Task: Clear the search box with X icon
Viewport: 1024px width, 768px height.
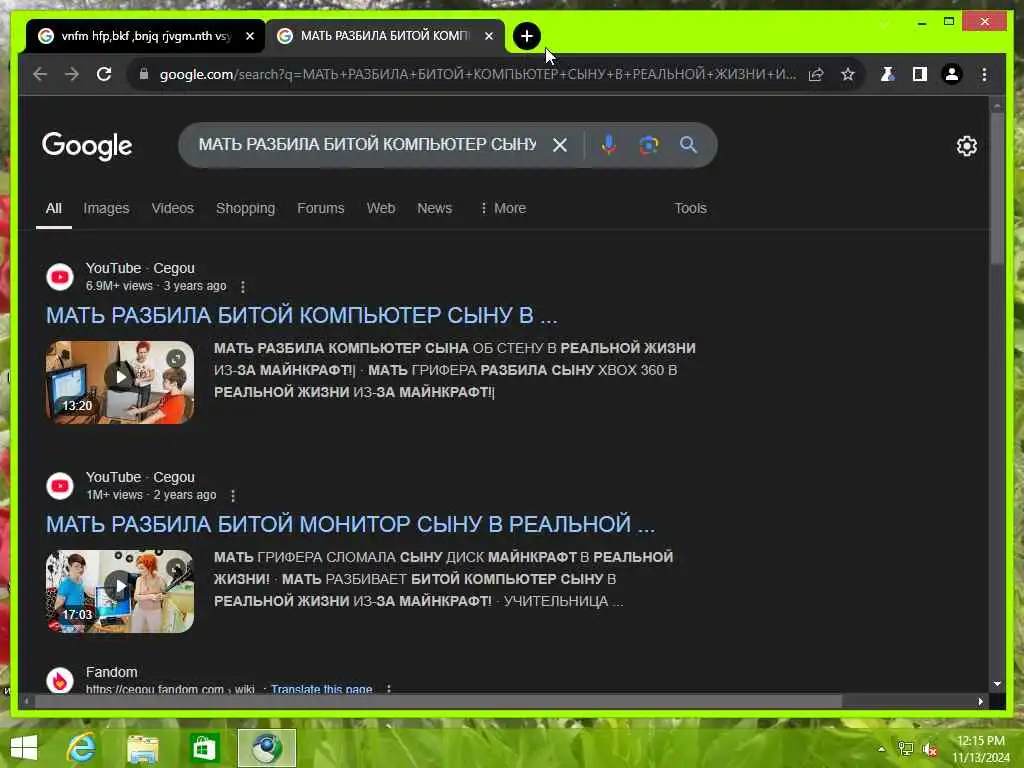Action: click(560, 145)
